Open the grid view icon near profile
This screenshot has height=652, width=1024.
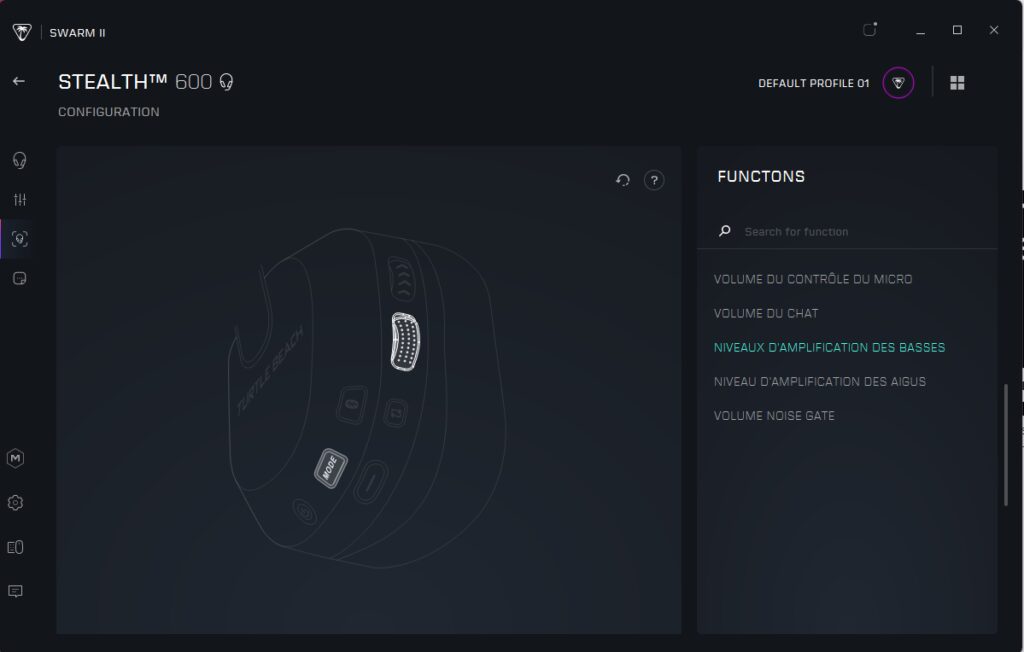point(957,83)
